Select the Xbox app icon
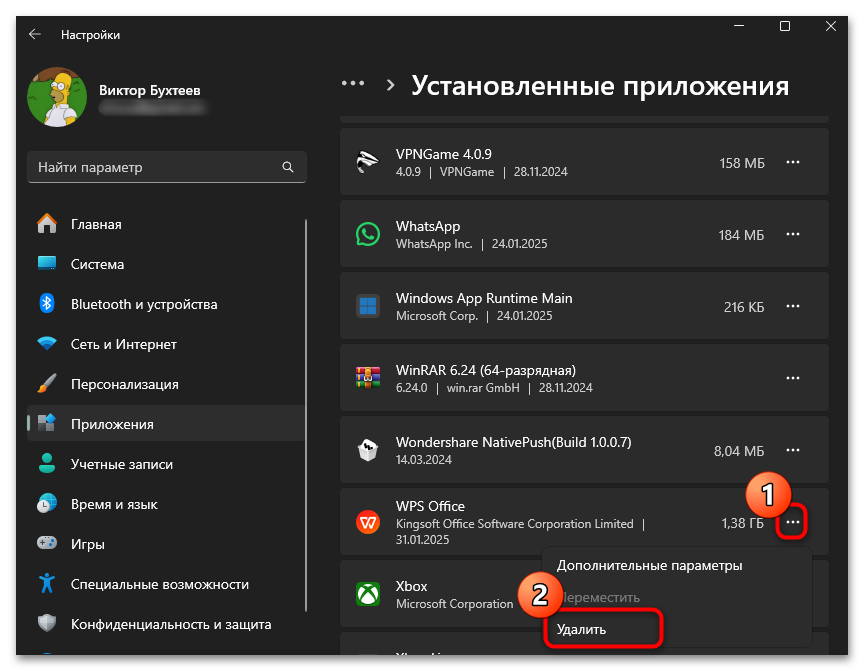 (x=368, y=594)
